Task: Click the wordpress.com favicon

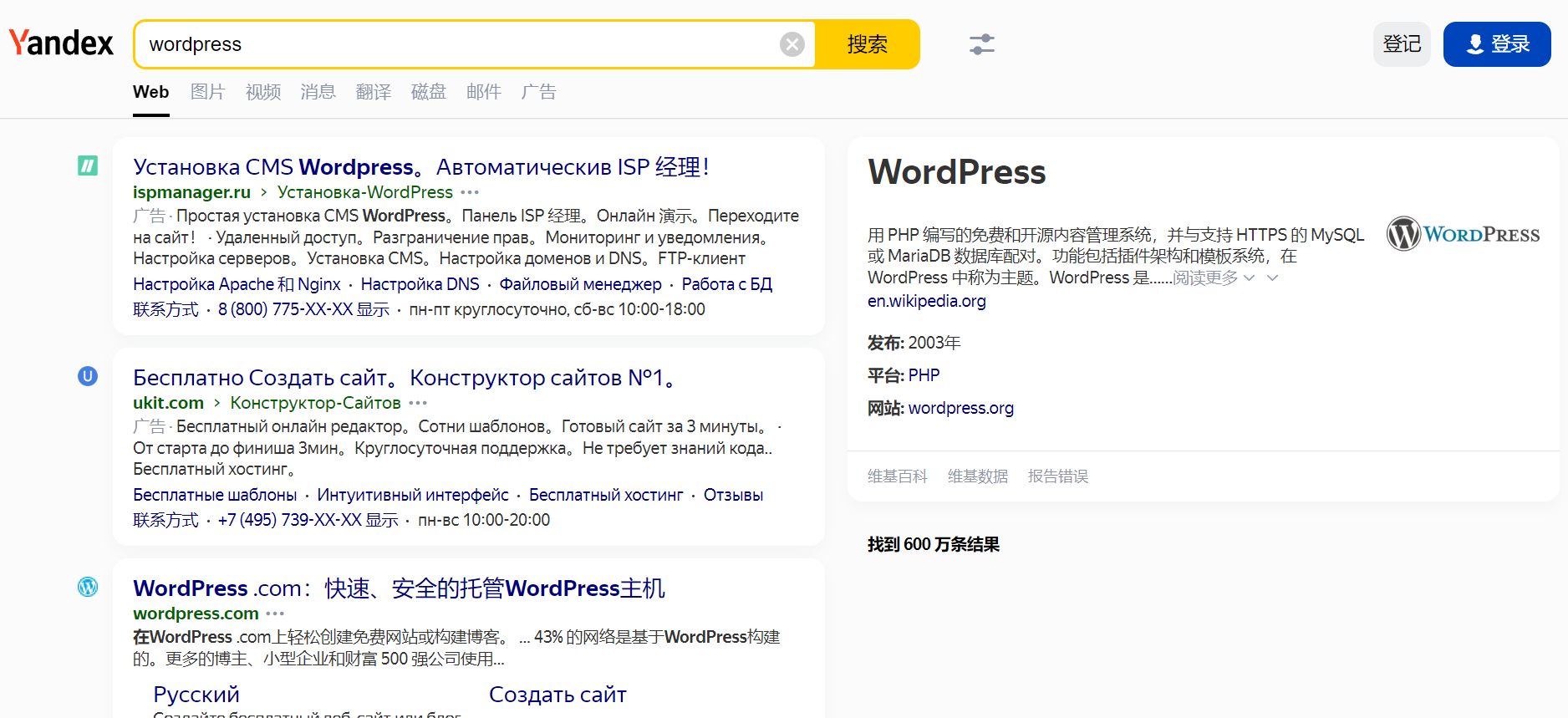Action: (88, 587)
